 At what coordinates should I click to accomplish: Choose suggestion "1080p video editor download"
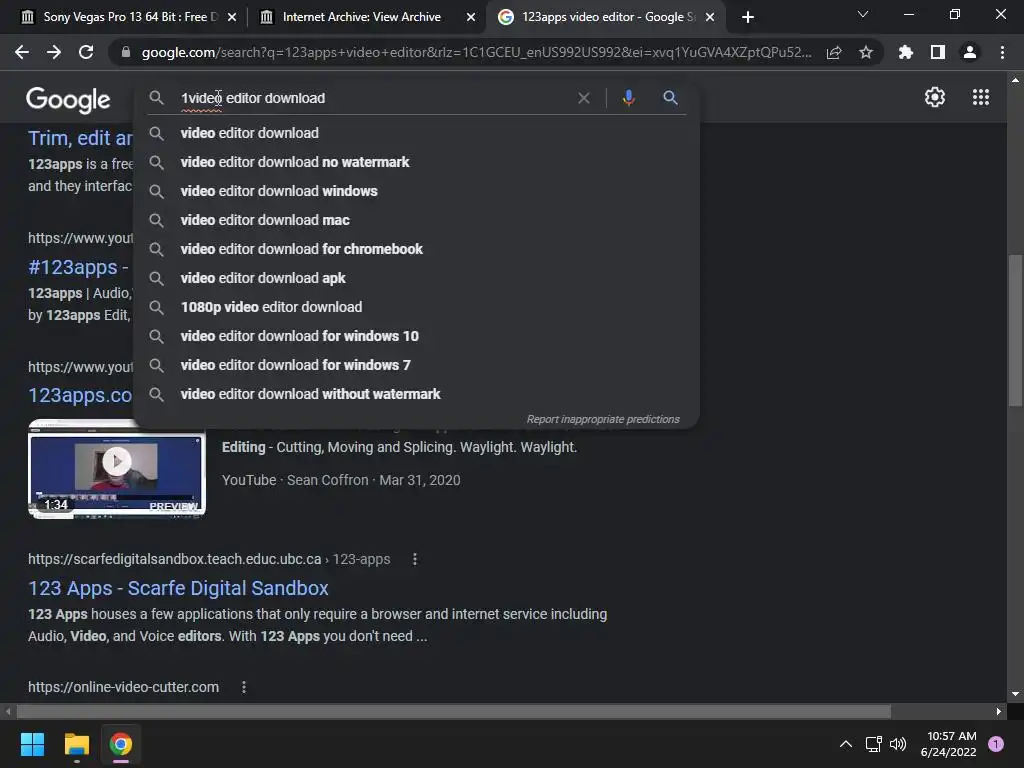pos(416,307)
